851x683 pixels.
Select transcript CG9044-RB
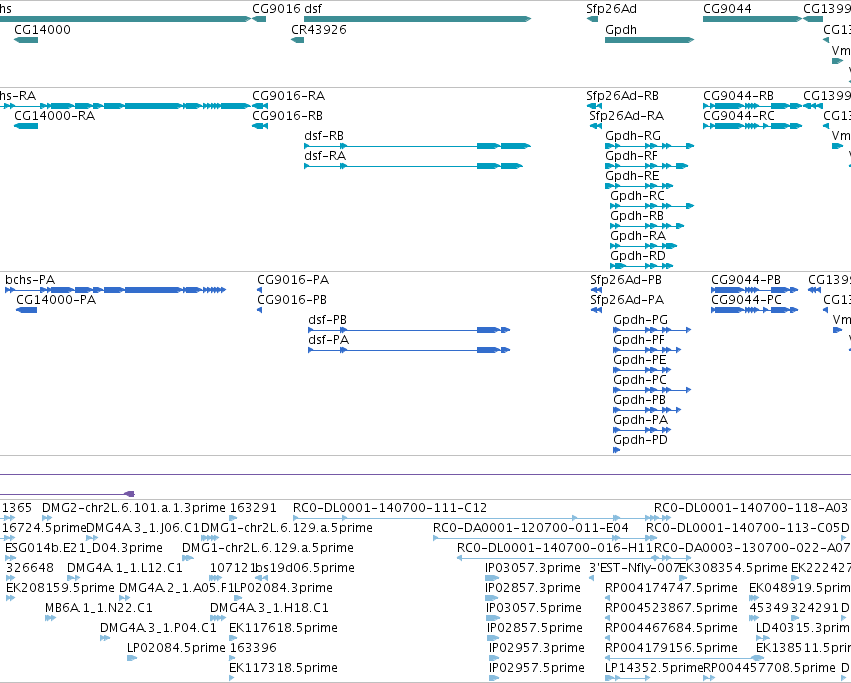coord(738,96)
